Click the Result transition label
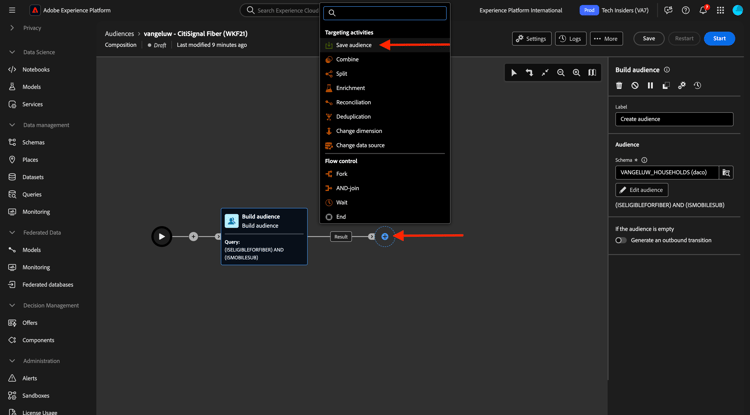 click(x=341, y=236)
